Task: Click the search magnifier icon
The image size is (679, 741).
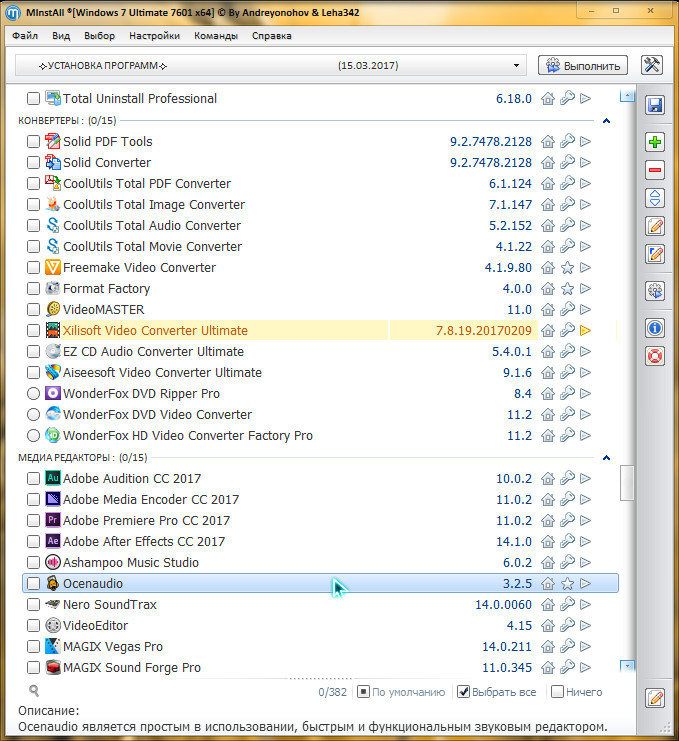Action: [x=34, y=691]
